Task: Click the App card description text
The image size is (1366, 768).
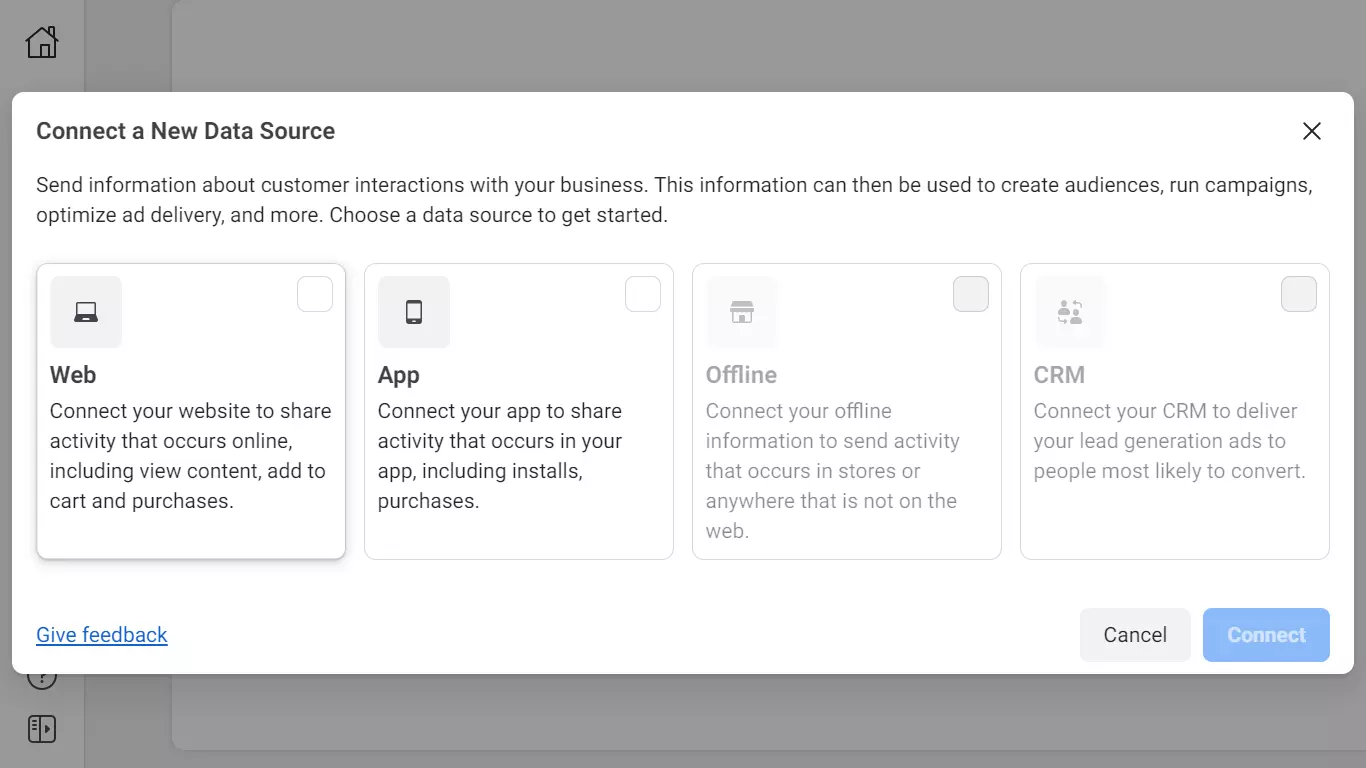Action: pos(500,456)
